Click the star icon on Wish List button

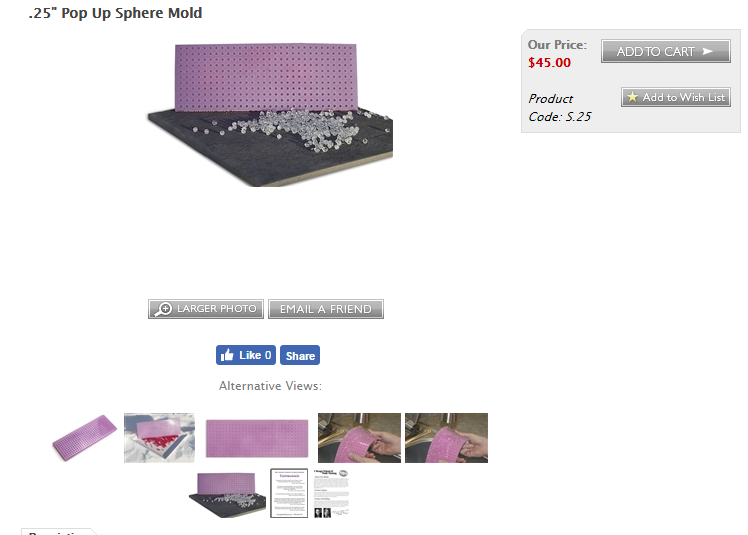point(633,97)
